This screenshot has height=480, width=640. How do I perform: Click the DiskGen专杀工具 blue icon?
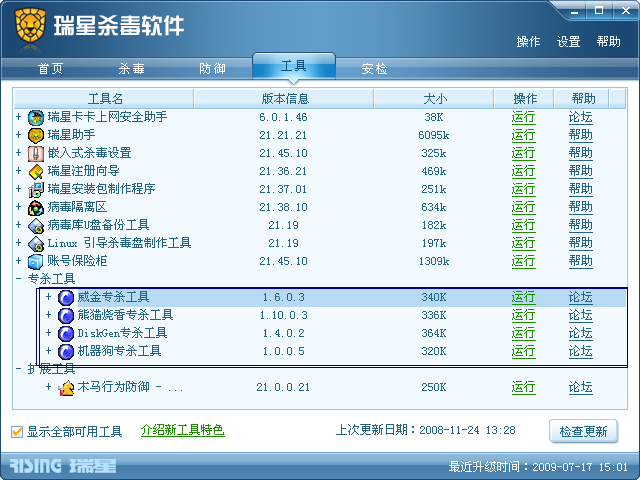pyautogui.click(x=66, y=333)
